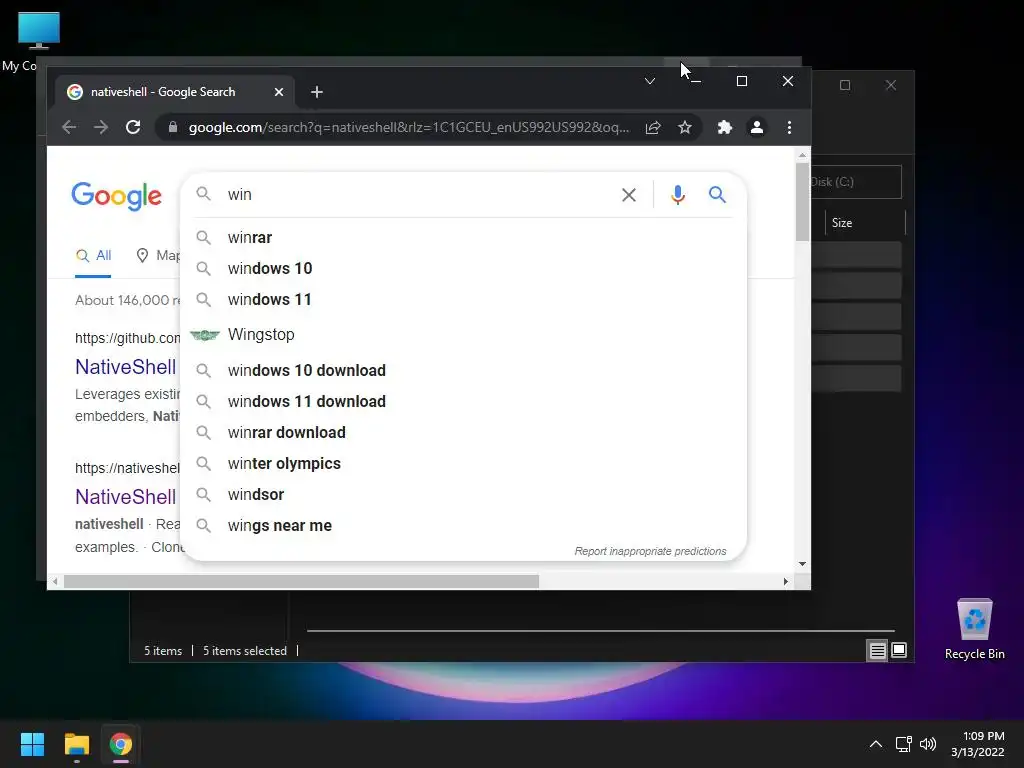Image resolution: width=1024 pixels, height=768 pixels.
Task: Open the Windows Start menu
Action: point(32,744)
